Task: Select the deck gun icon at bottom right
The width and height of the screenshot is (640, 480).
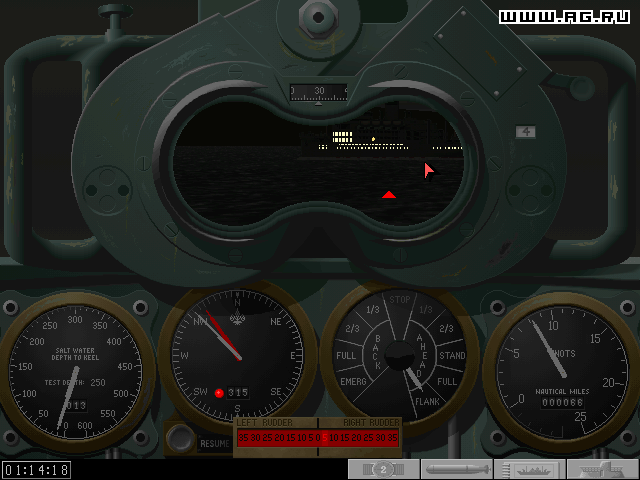Action: [602, 469]
